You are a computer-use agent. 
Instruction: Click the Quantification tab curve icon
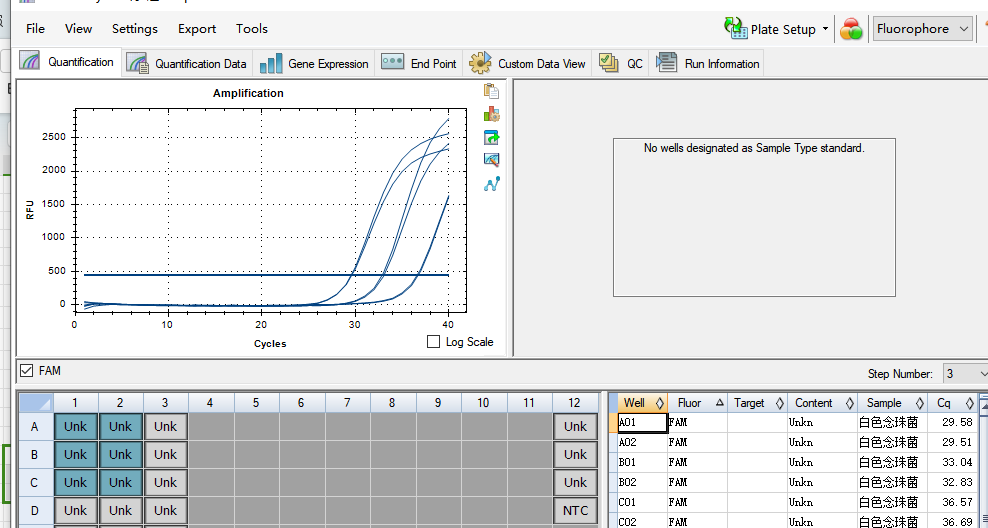coord(31,61)
